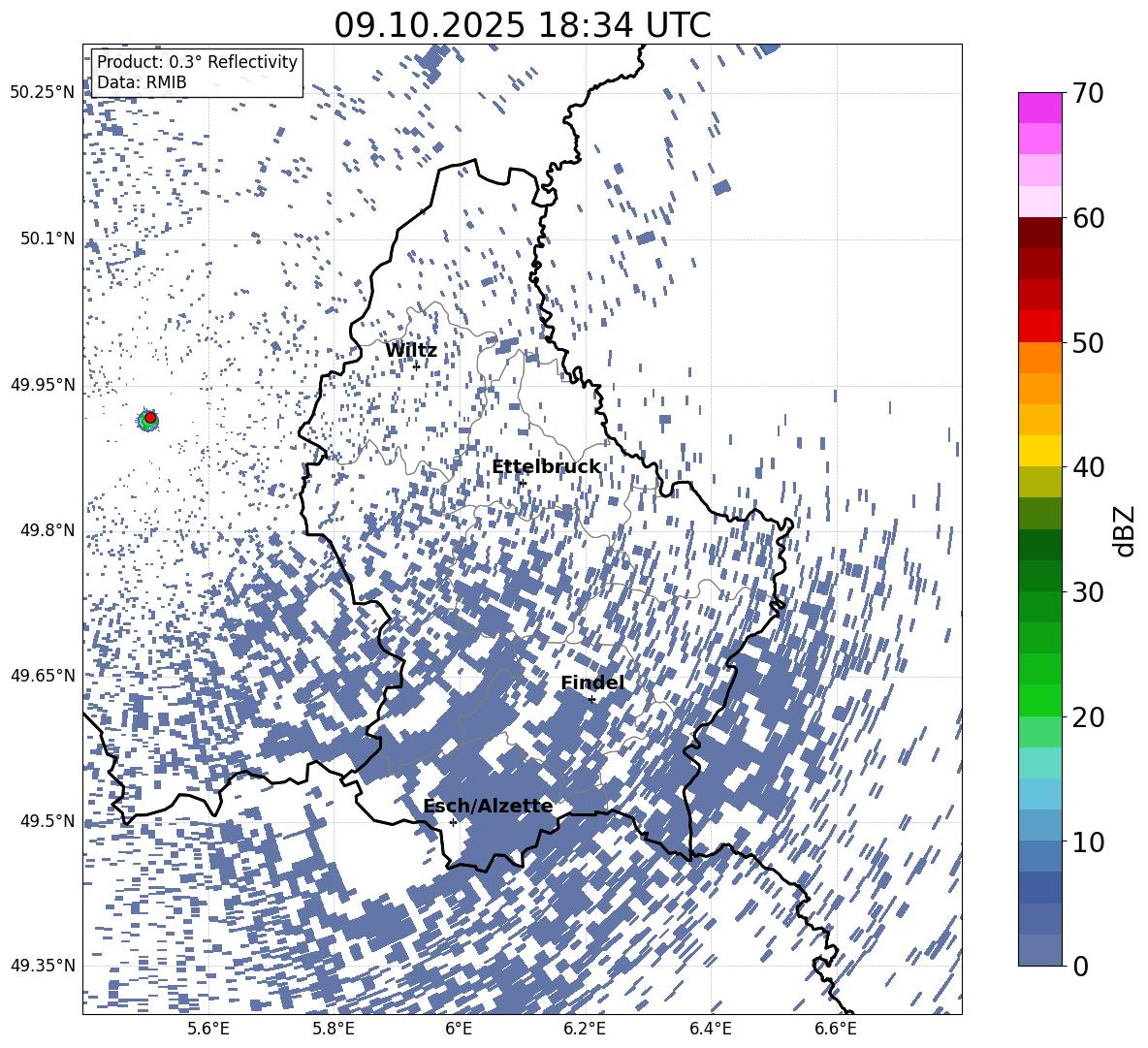Click the colorbar tick value 30
This screenshot has height=1048, width=1148.
click(1088, 592)
